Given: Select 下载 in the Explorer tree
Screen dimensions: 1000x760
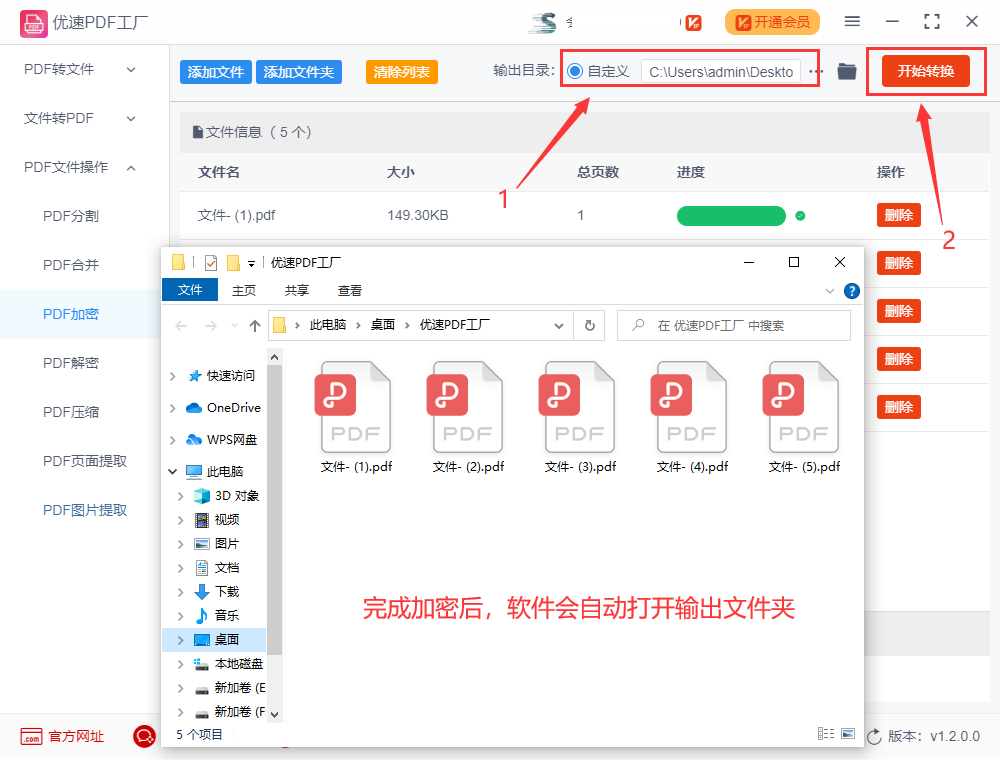Looking at the screenshot, I should click(x=227, y=592).
